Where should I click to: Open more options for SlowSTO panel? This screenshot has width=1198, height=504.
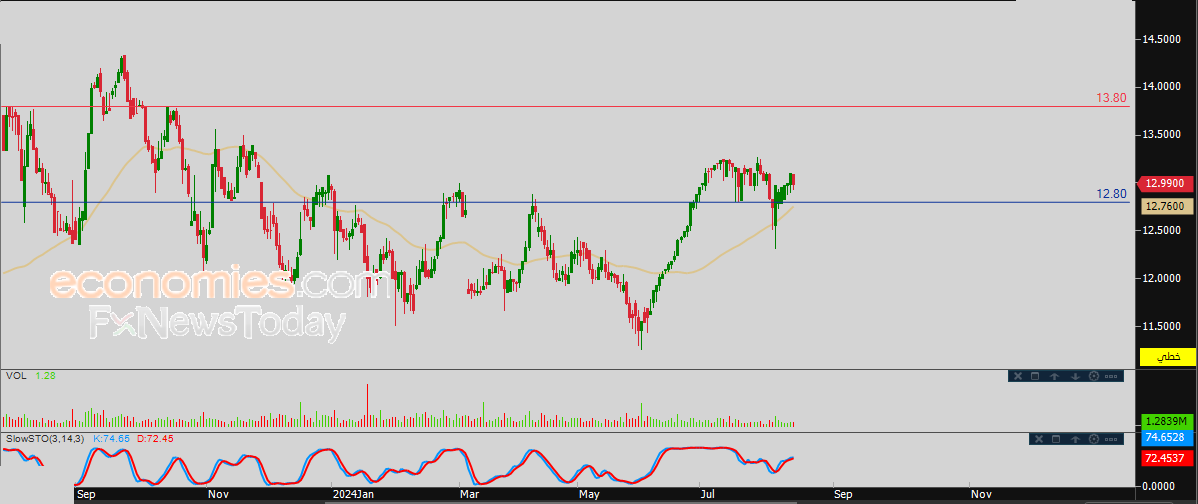click(1111, 440)
